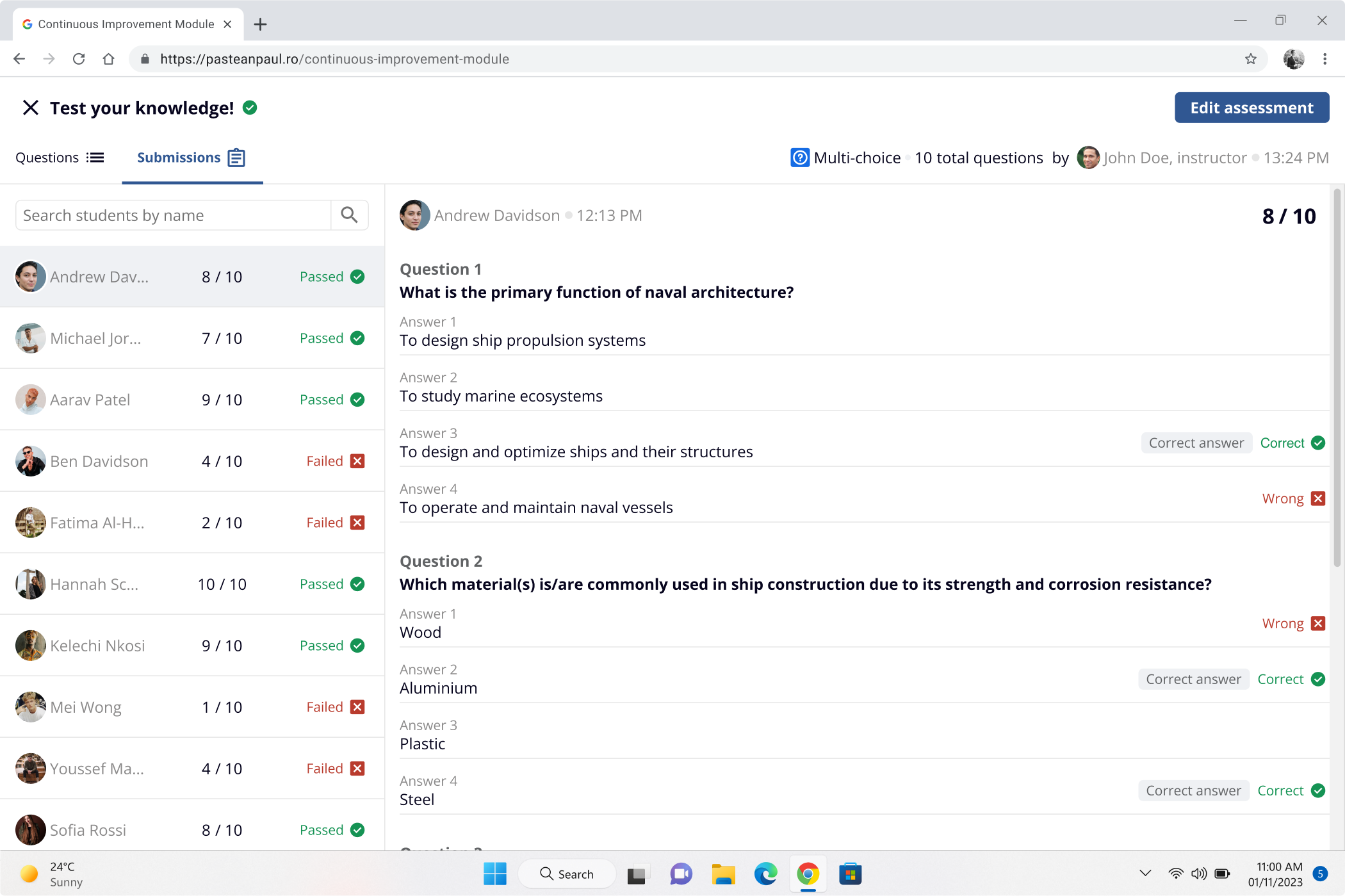The height and width of the screenshot is (896, 1345).
Task: Click the Multi-choice question mark icon
Action: pos(799,158)
